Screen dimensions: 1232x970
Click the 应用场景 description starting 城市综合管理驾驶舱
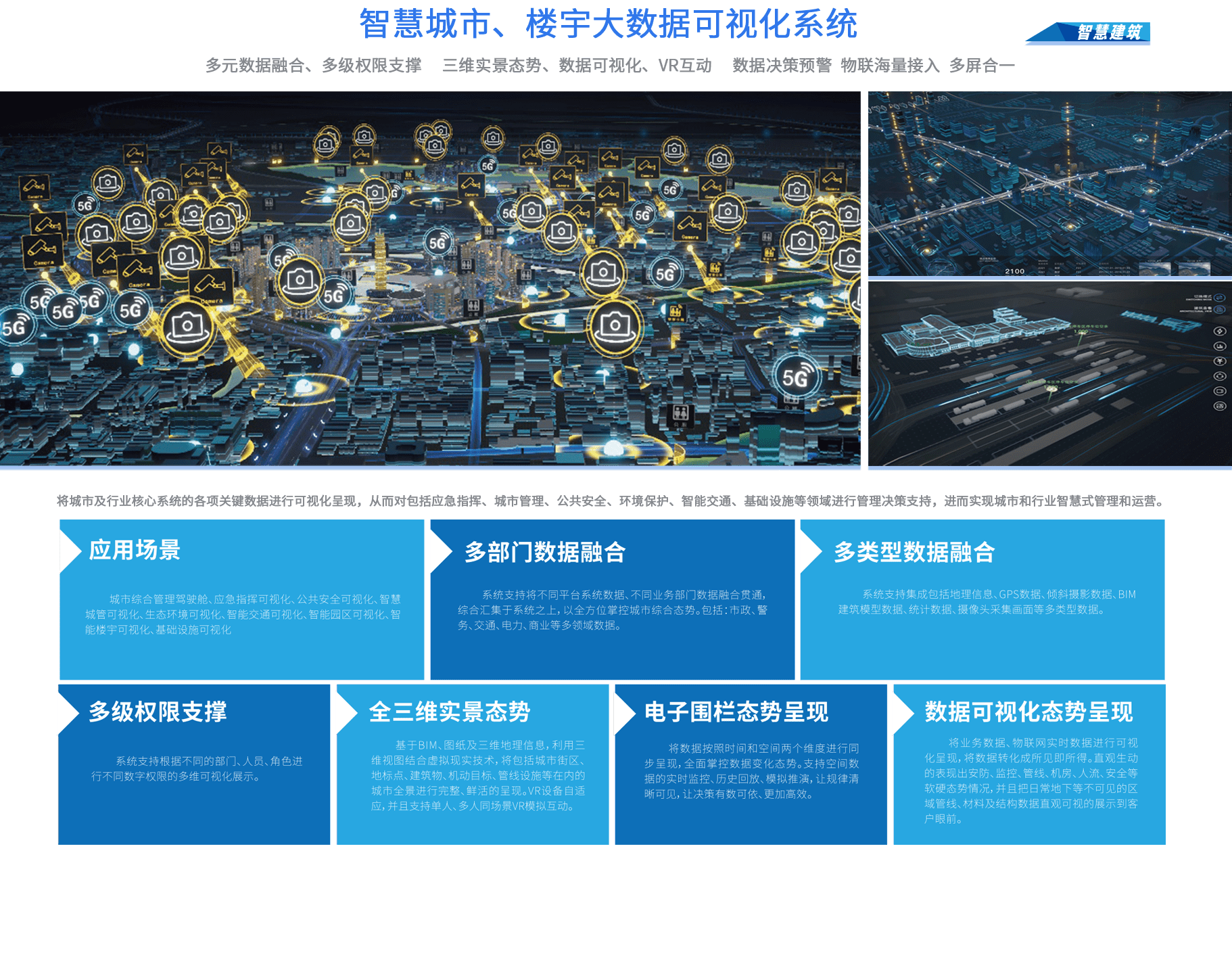coord(243,614)
